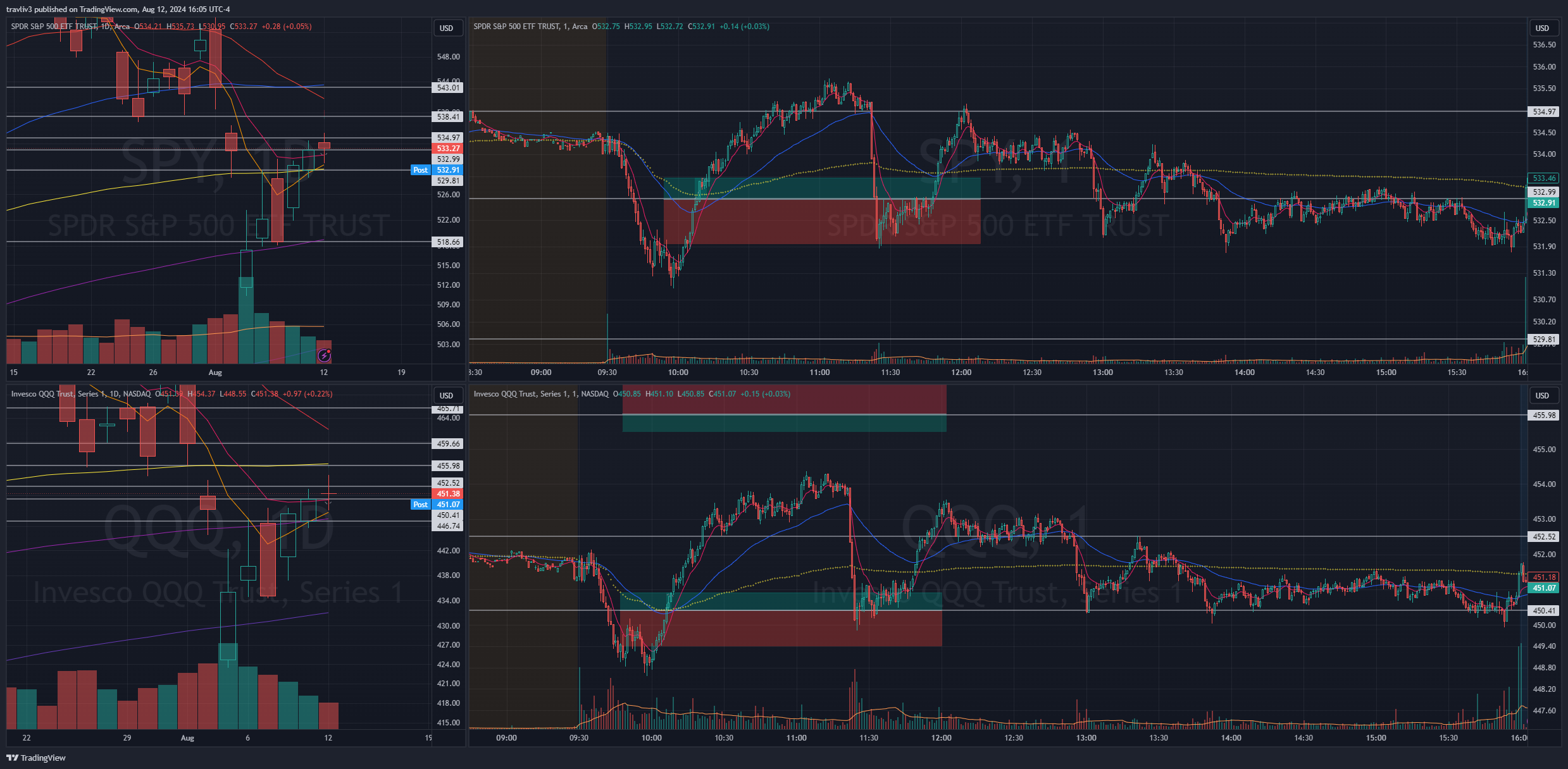Click the blue Post label on QQQ daily
Viewport: 1568px width, 769px height.
point(420,504)
